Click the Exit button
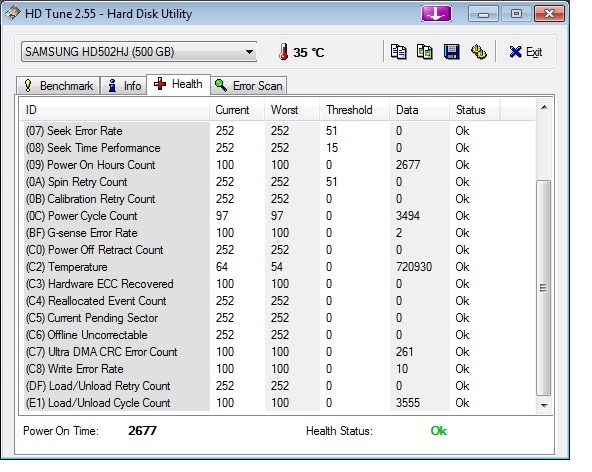This screenshot has height=472, width=592. point(526,52)
